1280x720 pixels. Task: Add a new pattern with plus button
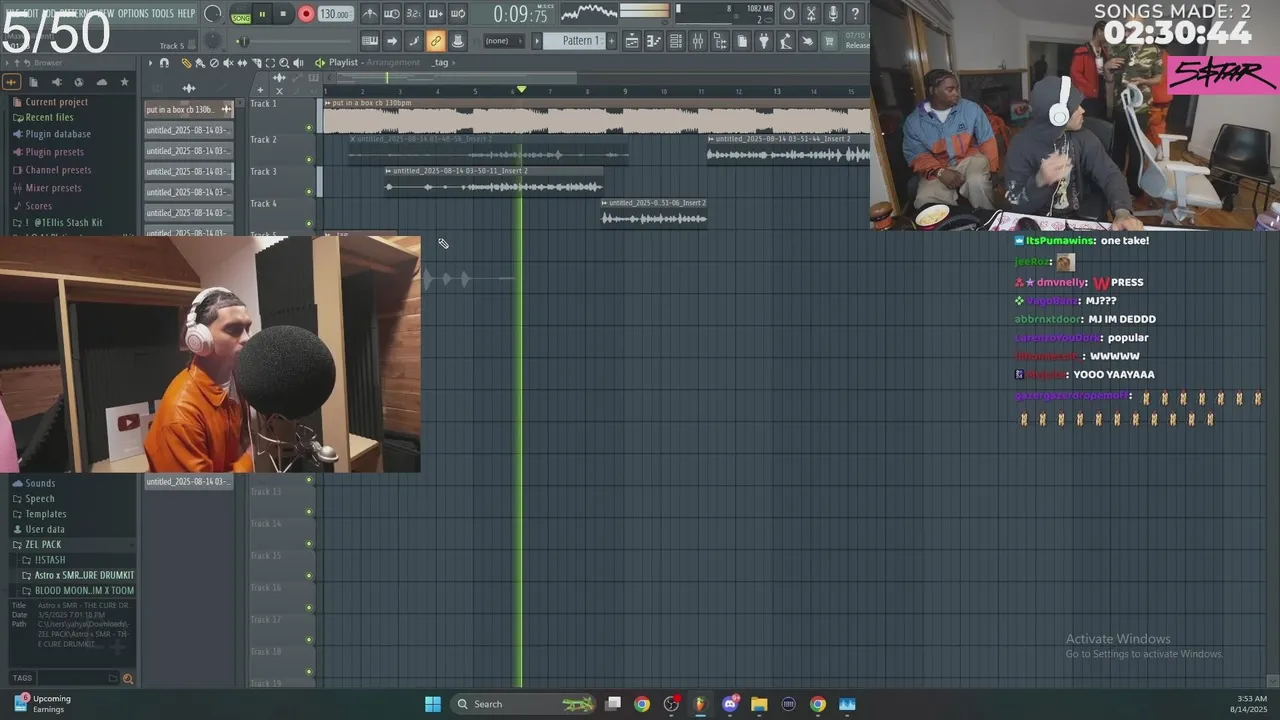pyautogui.click(x=612, y=41)
